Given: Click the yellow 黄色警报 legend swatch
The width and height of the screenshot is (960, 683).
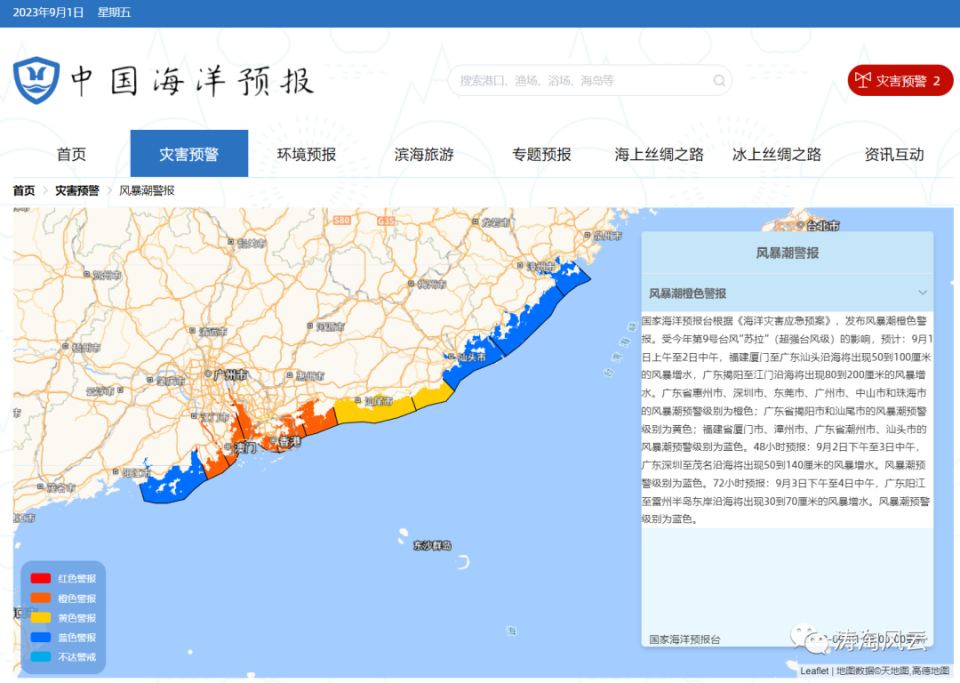Looking at the screenshot, I should pyautogui.click(x=40, y=618).
